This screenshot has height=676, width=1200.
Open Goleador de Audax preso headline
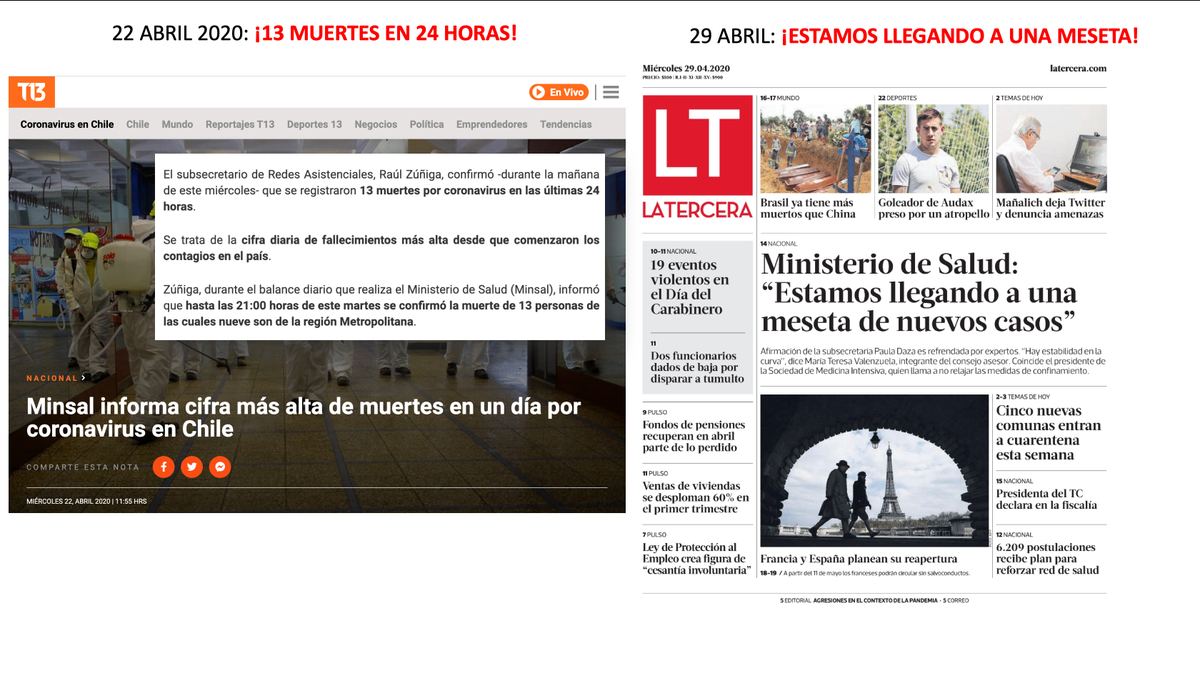(933, 208)
